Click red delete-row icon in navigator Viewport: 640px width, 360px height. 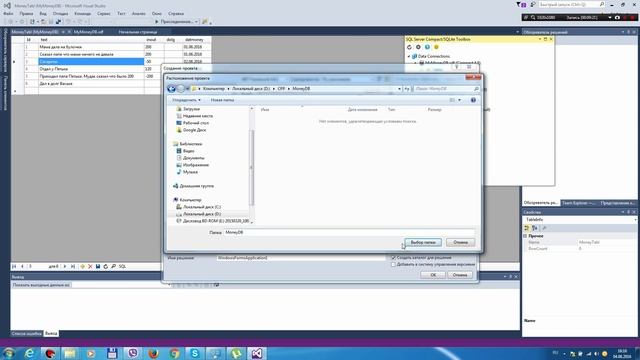point(90,267)
